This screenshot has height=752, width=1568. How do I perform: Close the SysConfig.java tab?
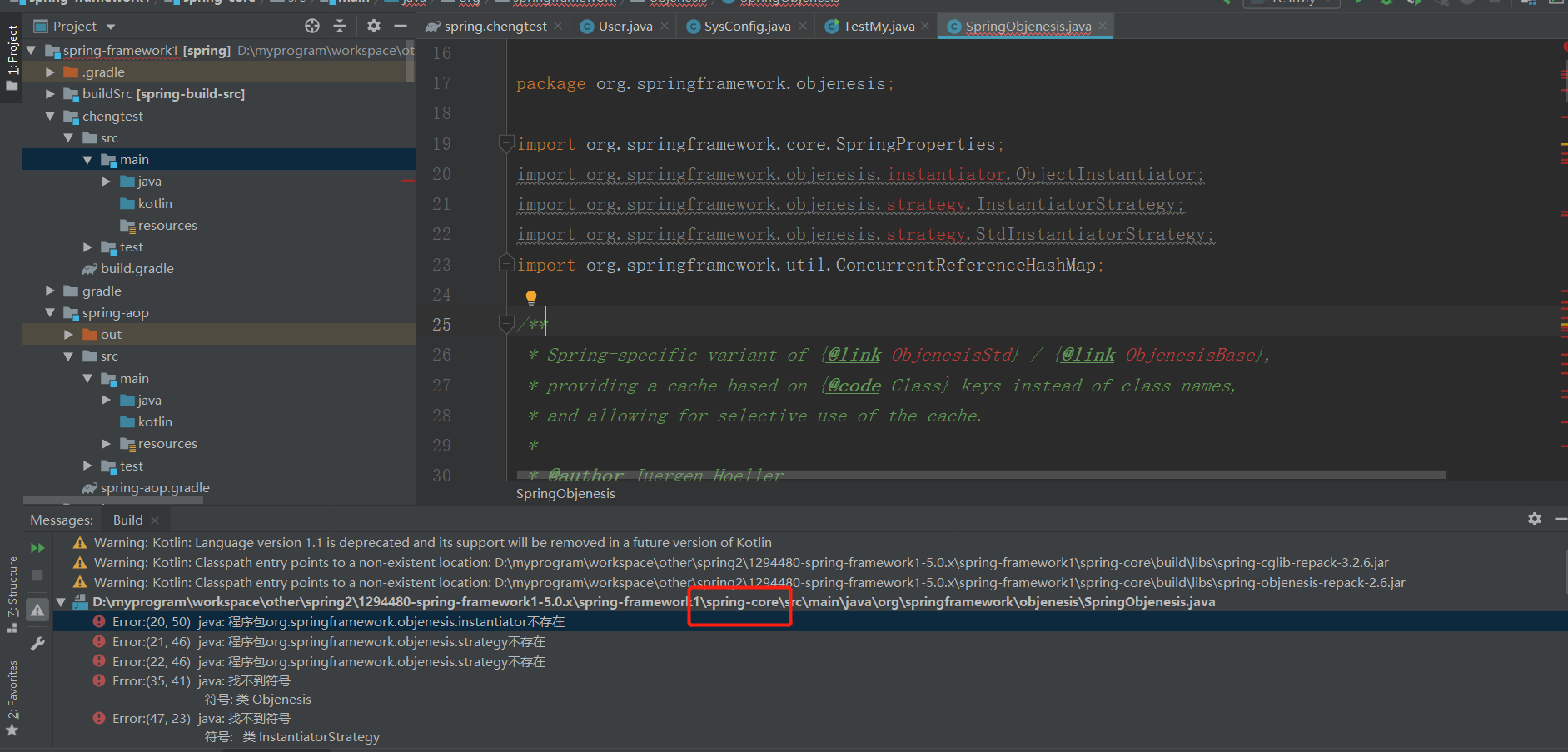pyautogui.click(x=803, y=26)
